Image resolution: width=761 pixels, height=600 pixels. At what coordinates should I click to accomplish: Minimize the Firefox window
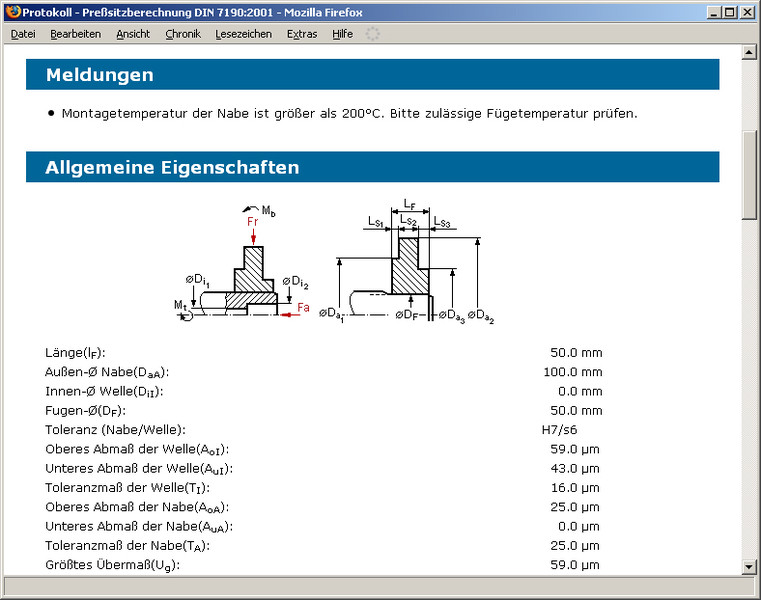712,12
